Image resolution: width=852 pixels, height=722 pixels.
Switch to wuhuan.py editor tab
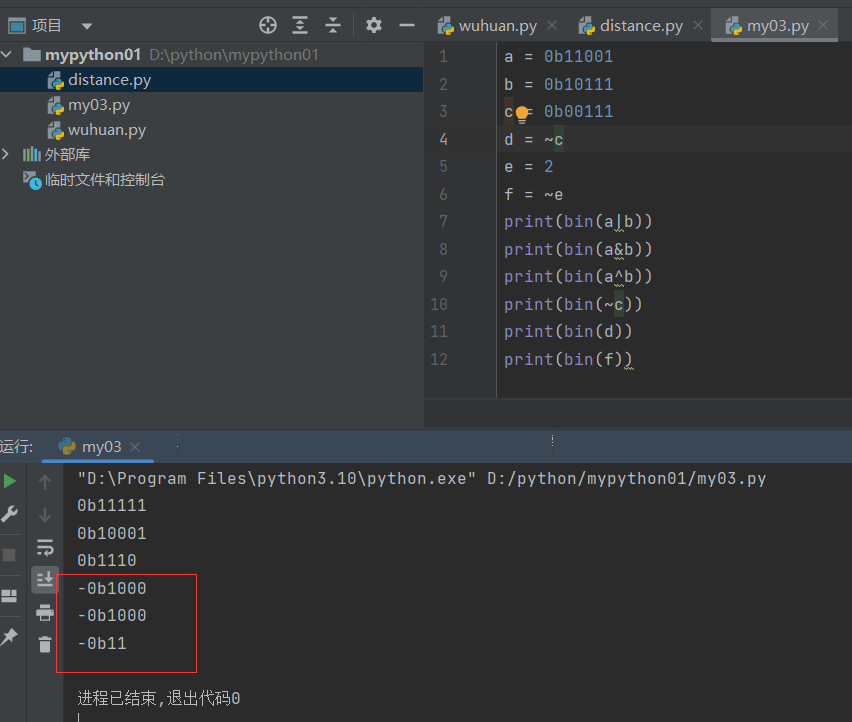tap(497, 26)
